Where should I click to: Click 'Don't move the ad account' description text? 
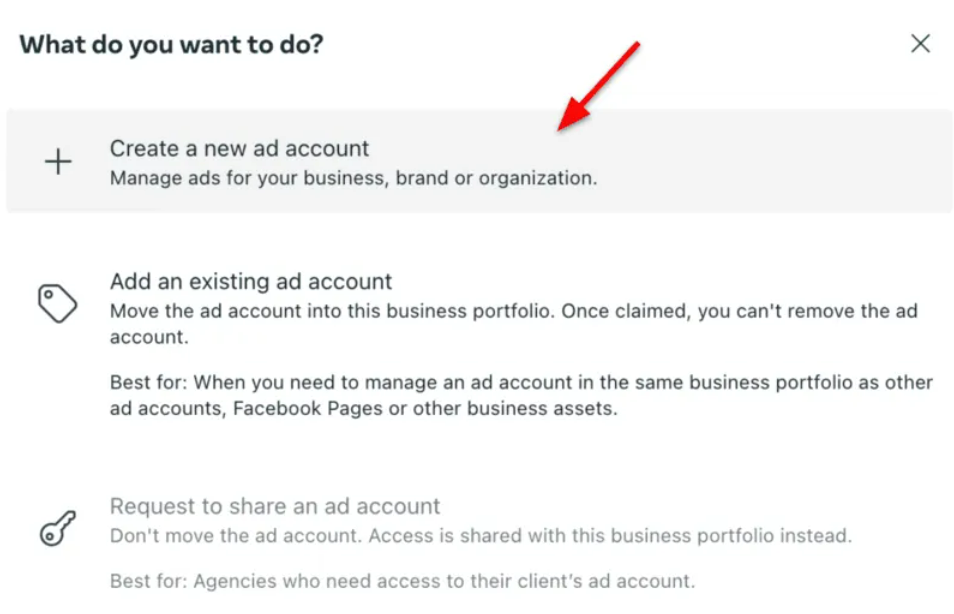236,536
